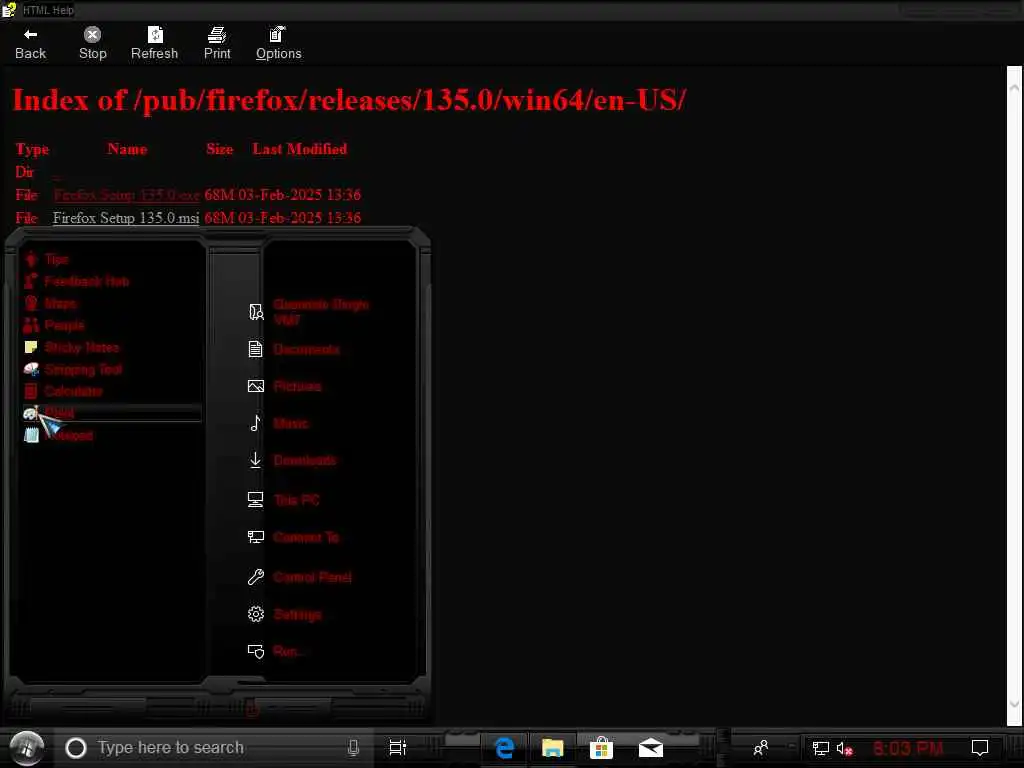Viewport: 1024px width, 768px height.
Task: Launch Microsoft Edge from the taskbar
Action: pos(504,748)
